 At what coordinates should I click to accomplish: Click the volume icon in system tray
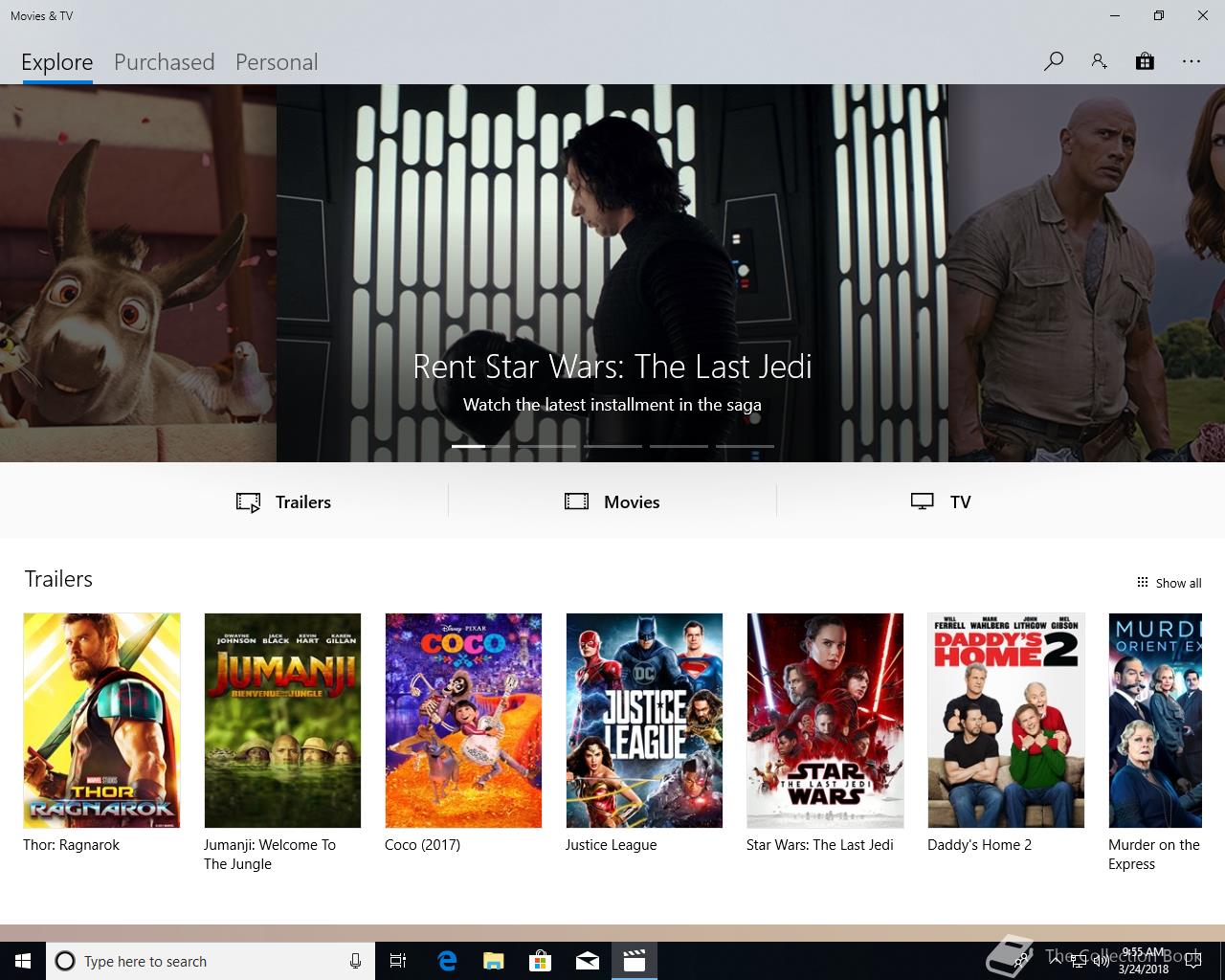[1101, 961]
